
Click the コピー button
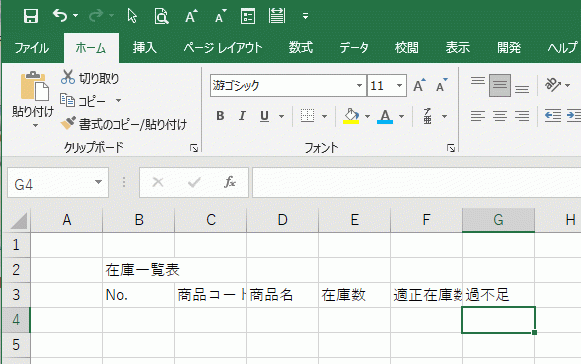click(83, 101)
